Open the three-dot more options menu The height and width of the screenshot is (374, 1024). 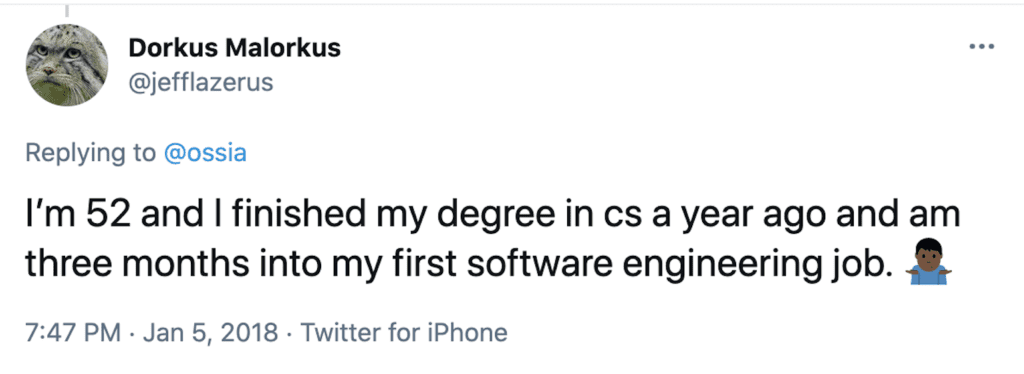[982, 47]
